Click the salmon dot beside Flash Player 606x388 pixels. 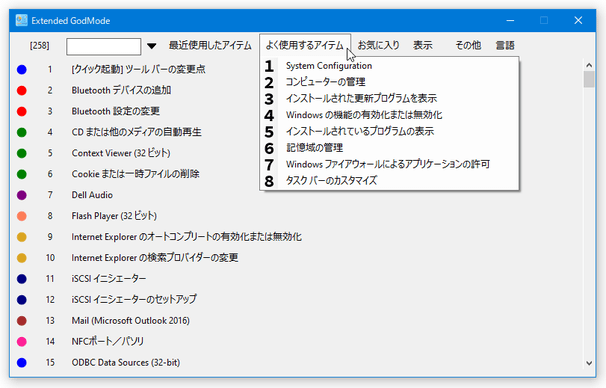point(22,216)
